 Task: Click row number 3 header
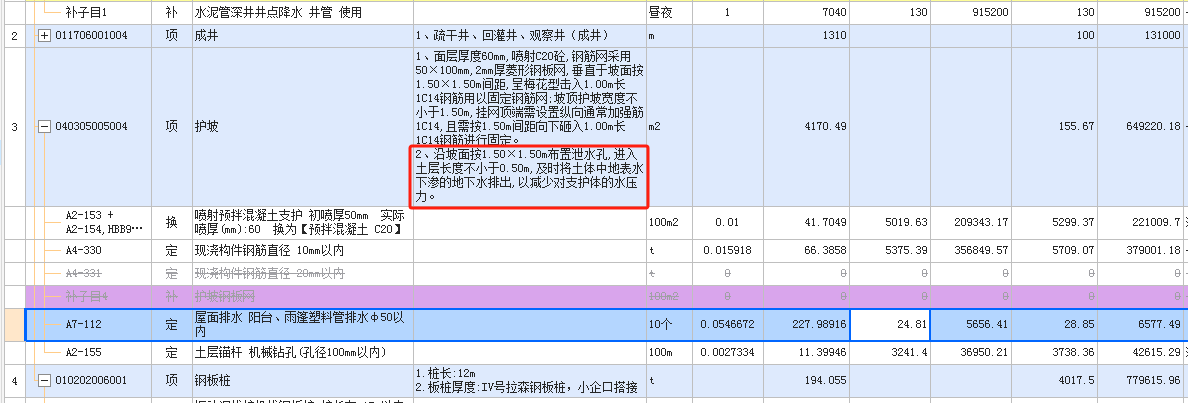click(13, 127)
